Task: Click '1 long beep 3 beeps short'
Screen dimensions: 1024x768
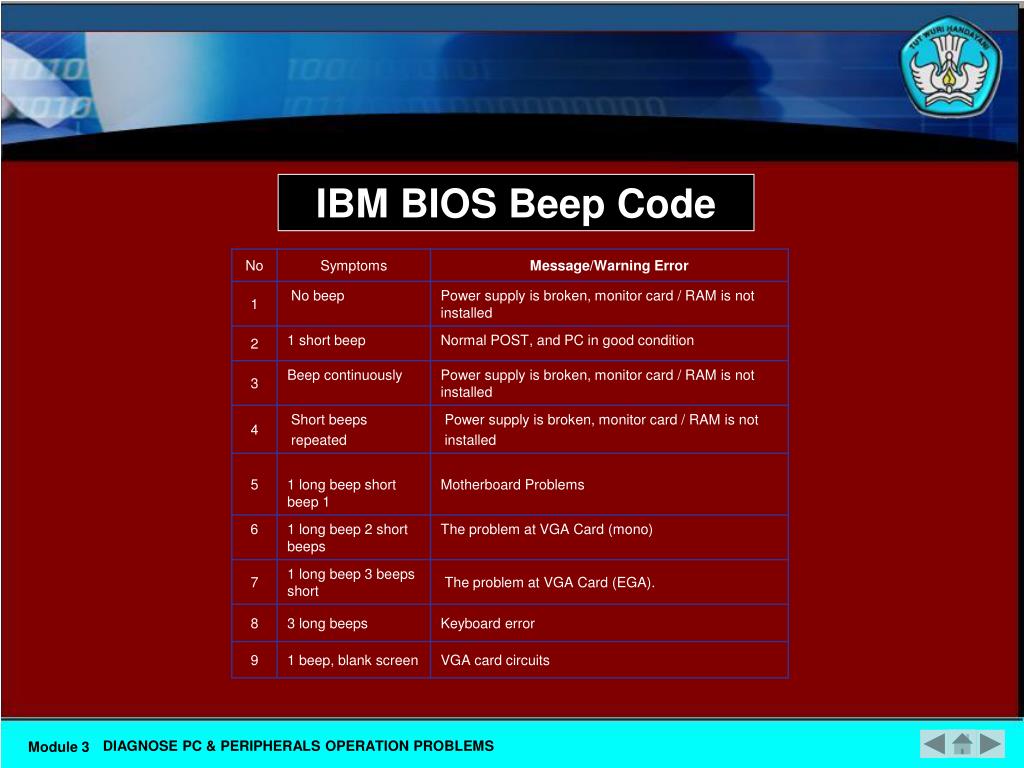Action: coord(351,583)
